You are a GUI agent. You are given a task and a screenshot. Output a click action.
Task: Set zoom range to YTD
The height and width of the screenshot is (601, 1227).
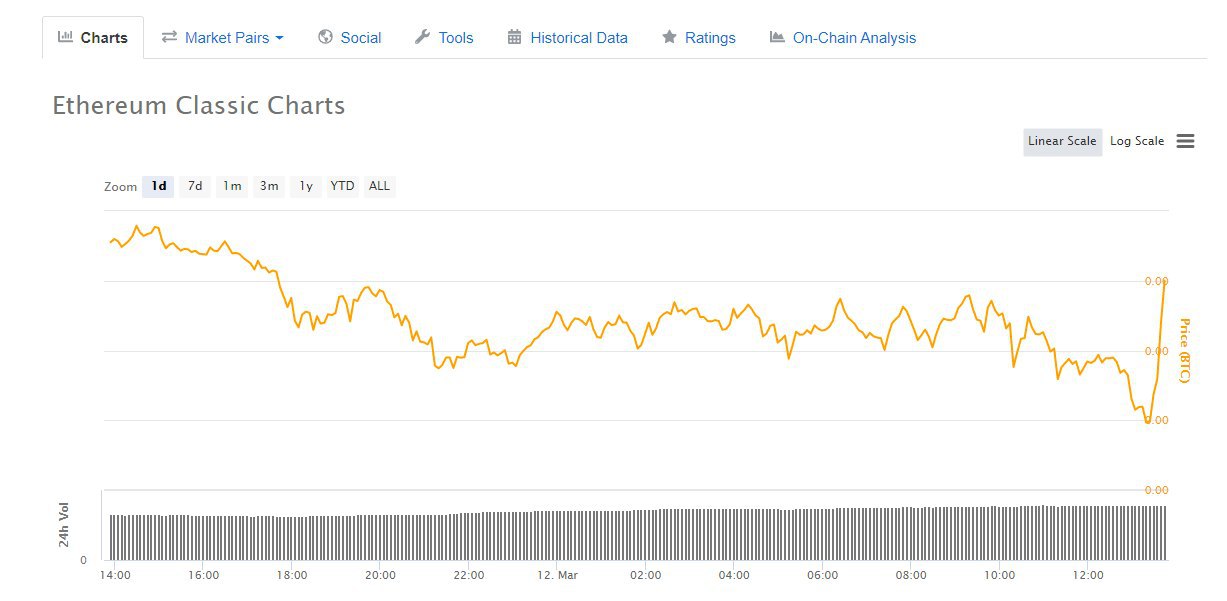point(342,186)
